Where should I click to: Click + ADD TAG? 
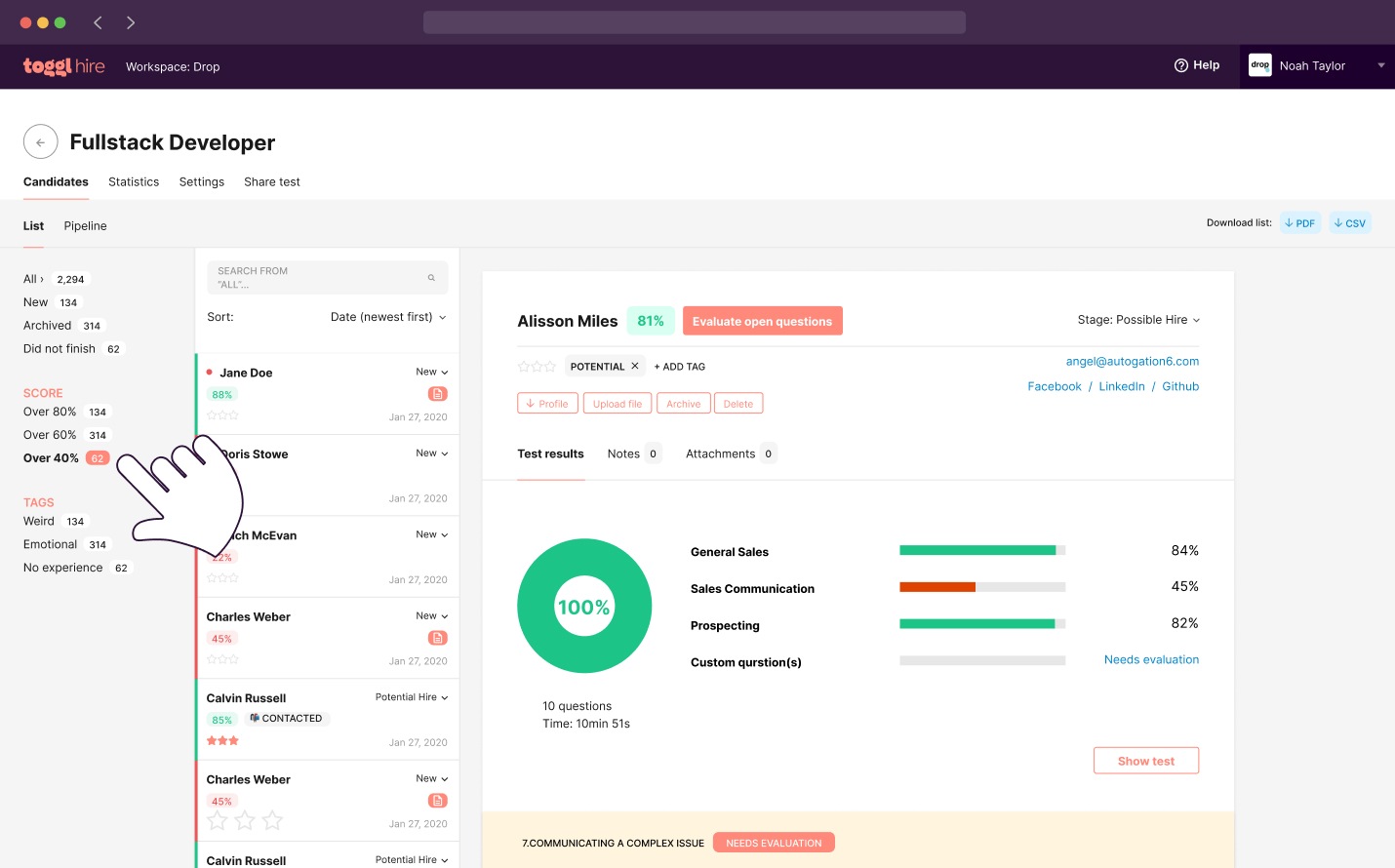pyautogui.click(x=680, y=367)
